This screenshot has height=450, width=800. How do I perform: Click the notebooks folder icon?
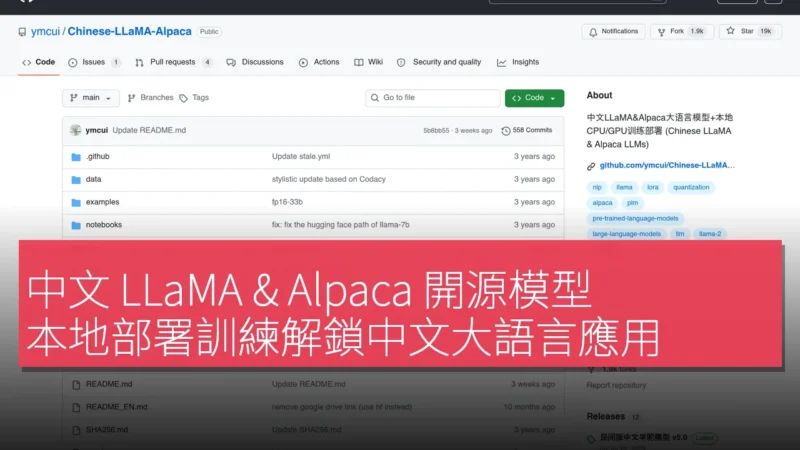pos(76,225)
